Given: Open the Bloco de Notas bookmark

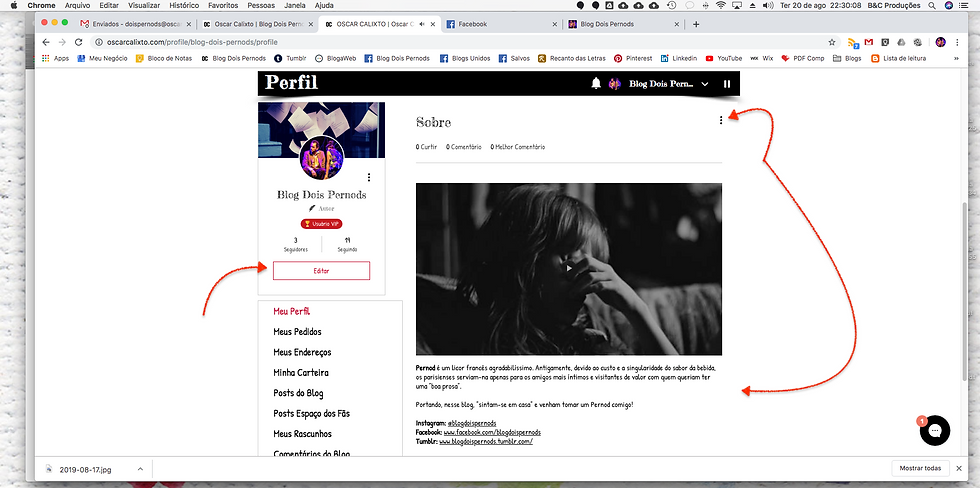Looking at the screenshot, I should [x=164, y=58].
